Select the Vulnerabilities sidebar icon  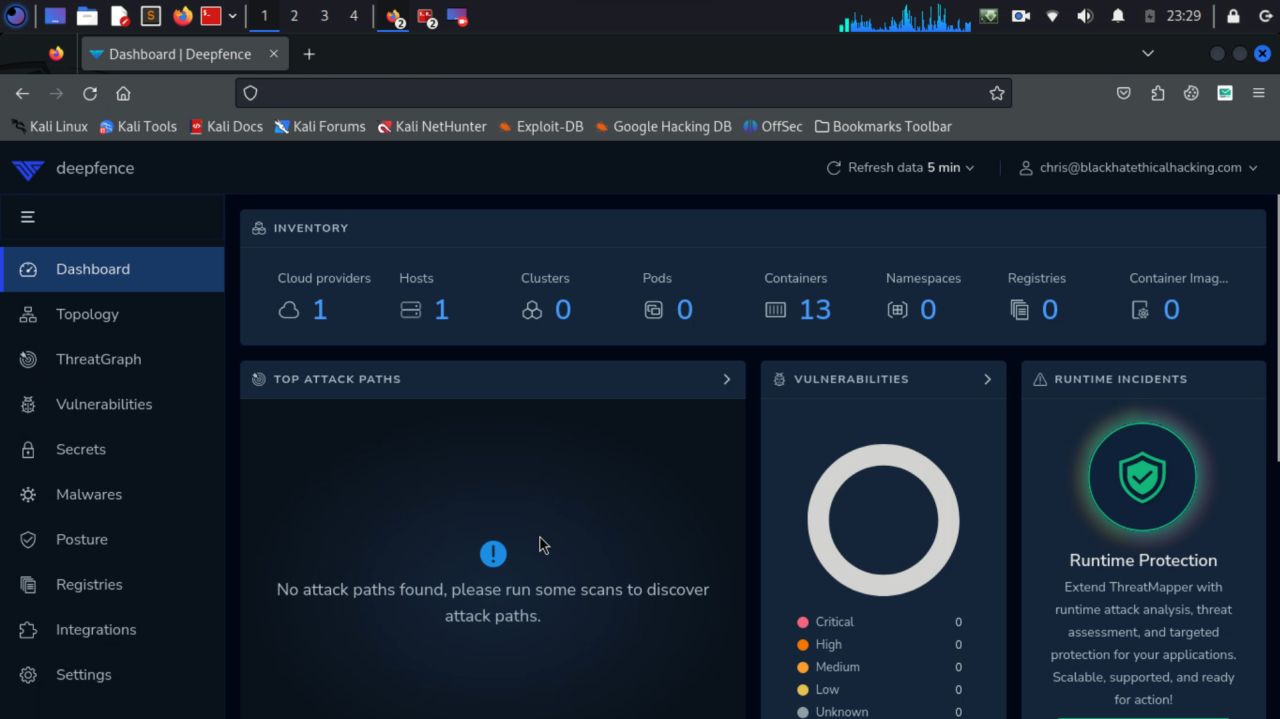[27, 404]
